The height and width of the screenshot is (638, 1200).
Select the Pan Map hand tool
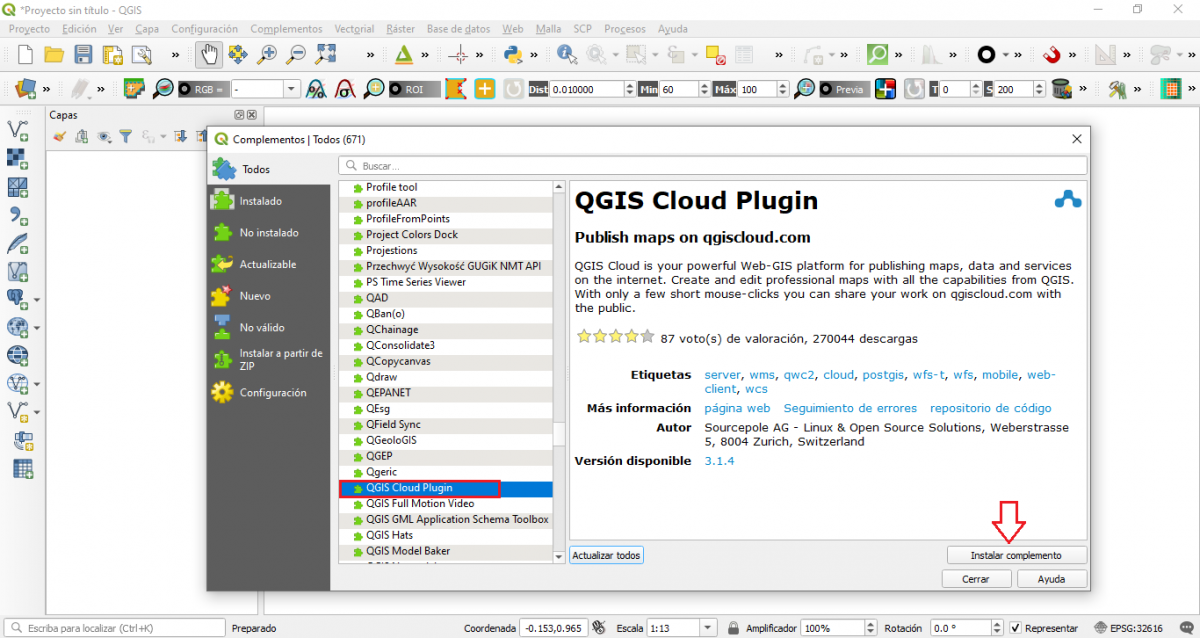[x=211, y=55]
